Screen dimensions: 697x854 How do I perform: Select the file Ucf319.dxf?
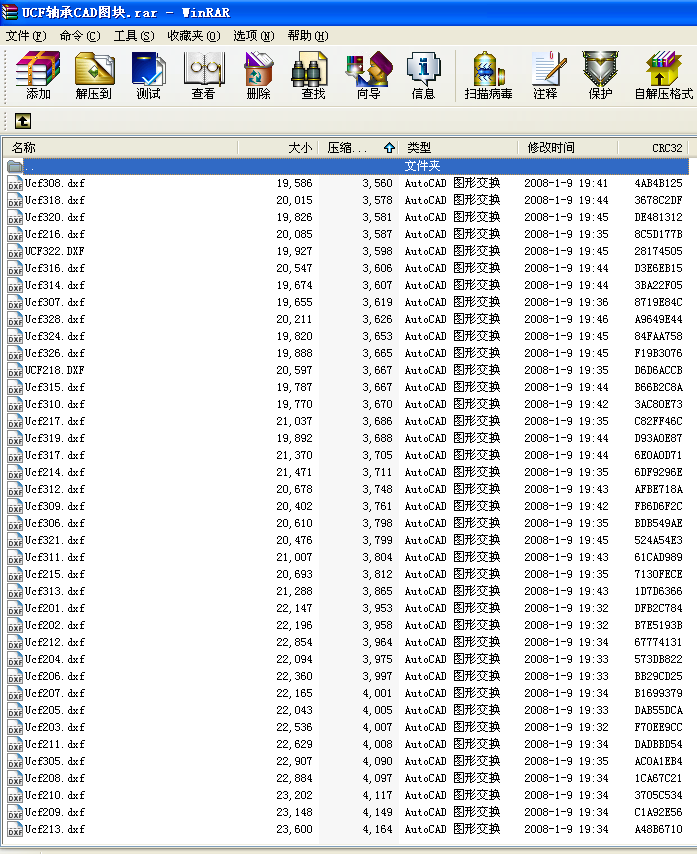55,438
